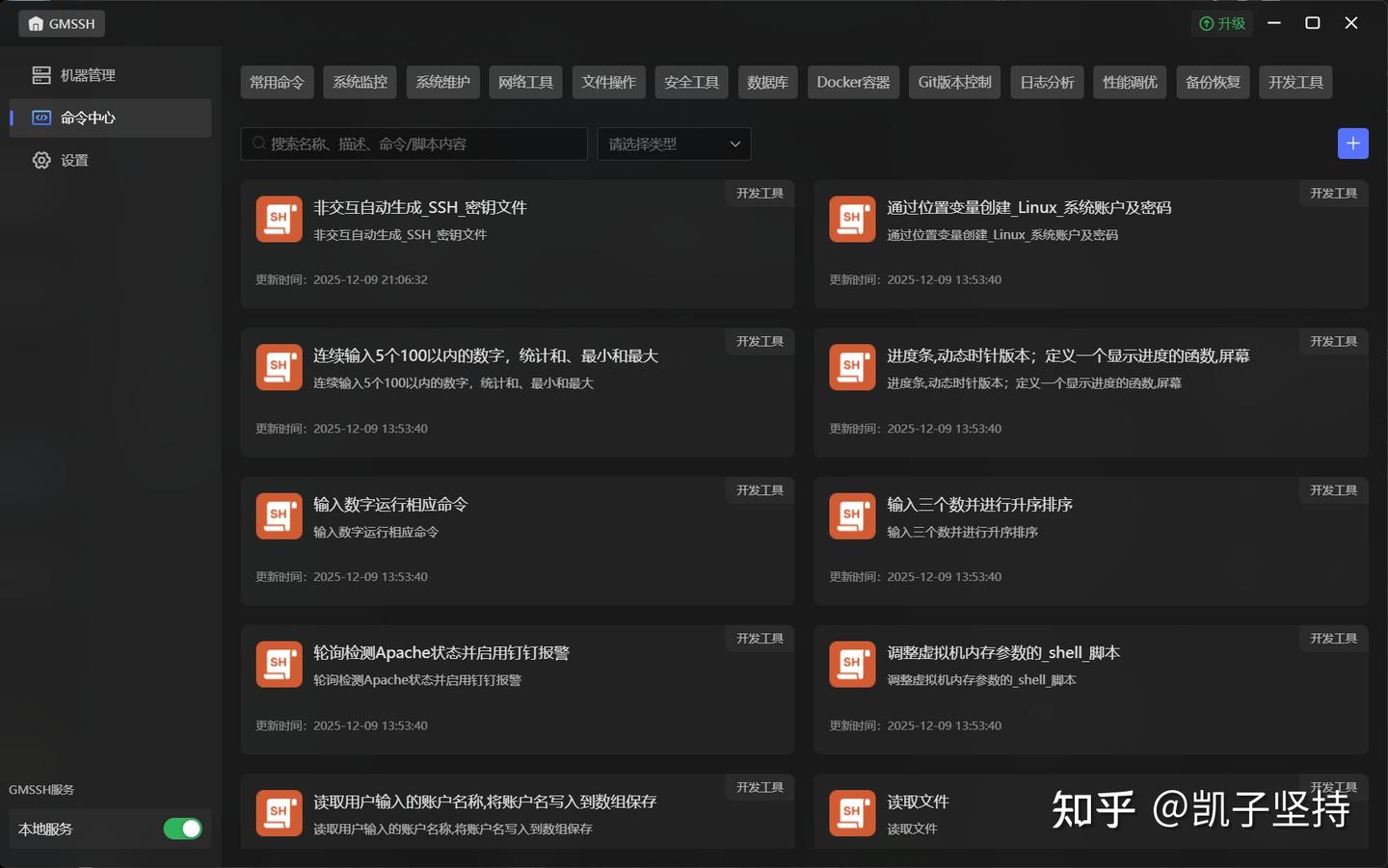Switch to the 常用命令 category
1388x868 pixels.
click(x=277, y=82)
